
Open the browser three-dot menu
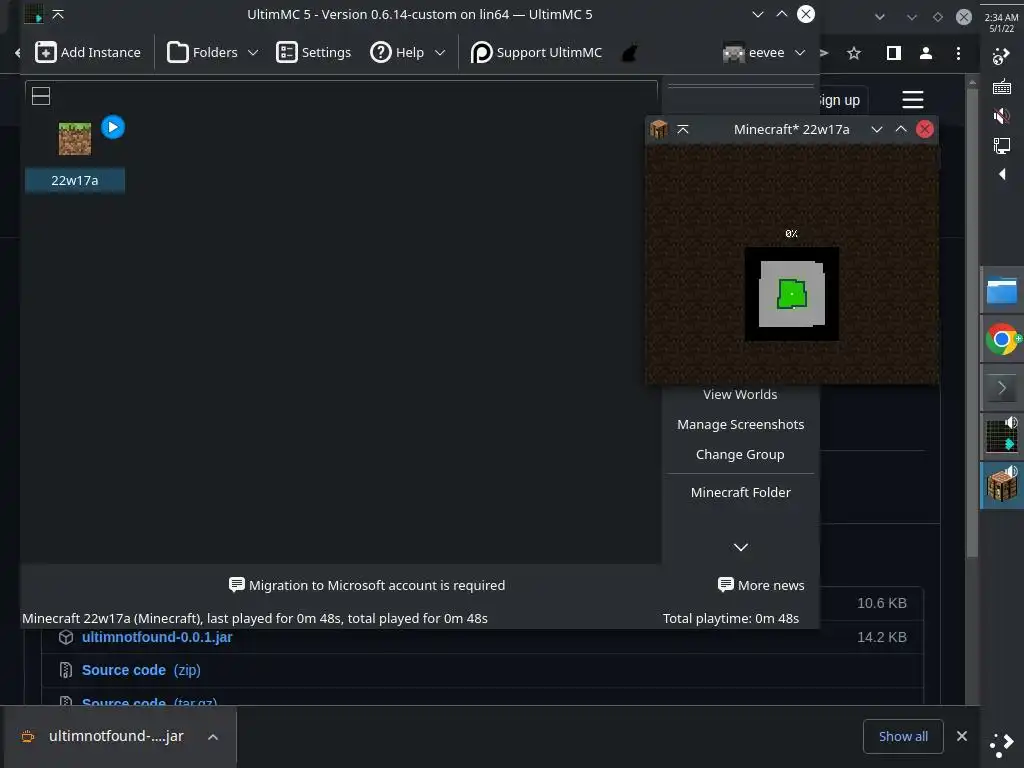point(958,53)
